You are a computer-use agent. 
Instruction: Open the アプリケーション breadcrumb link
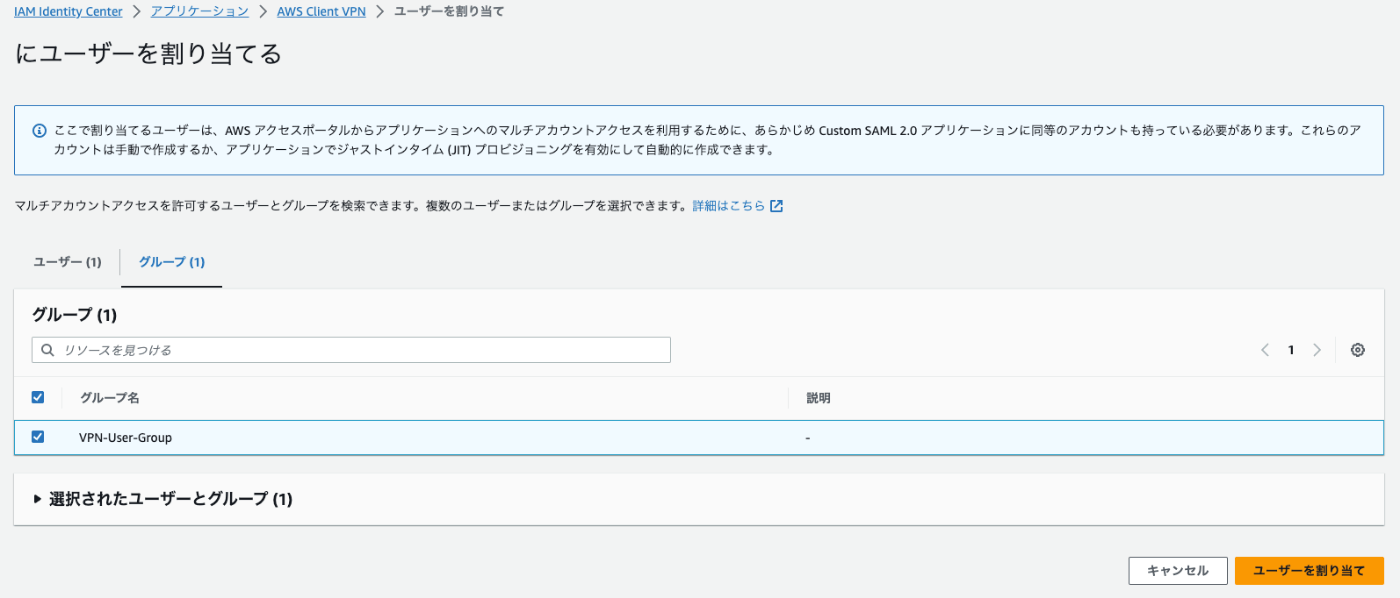(x=200, y=12)
